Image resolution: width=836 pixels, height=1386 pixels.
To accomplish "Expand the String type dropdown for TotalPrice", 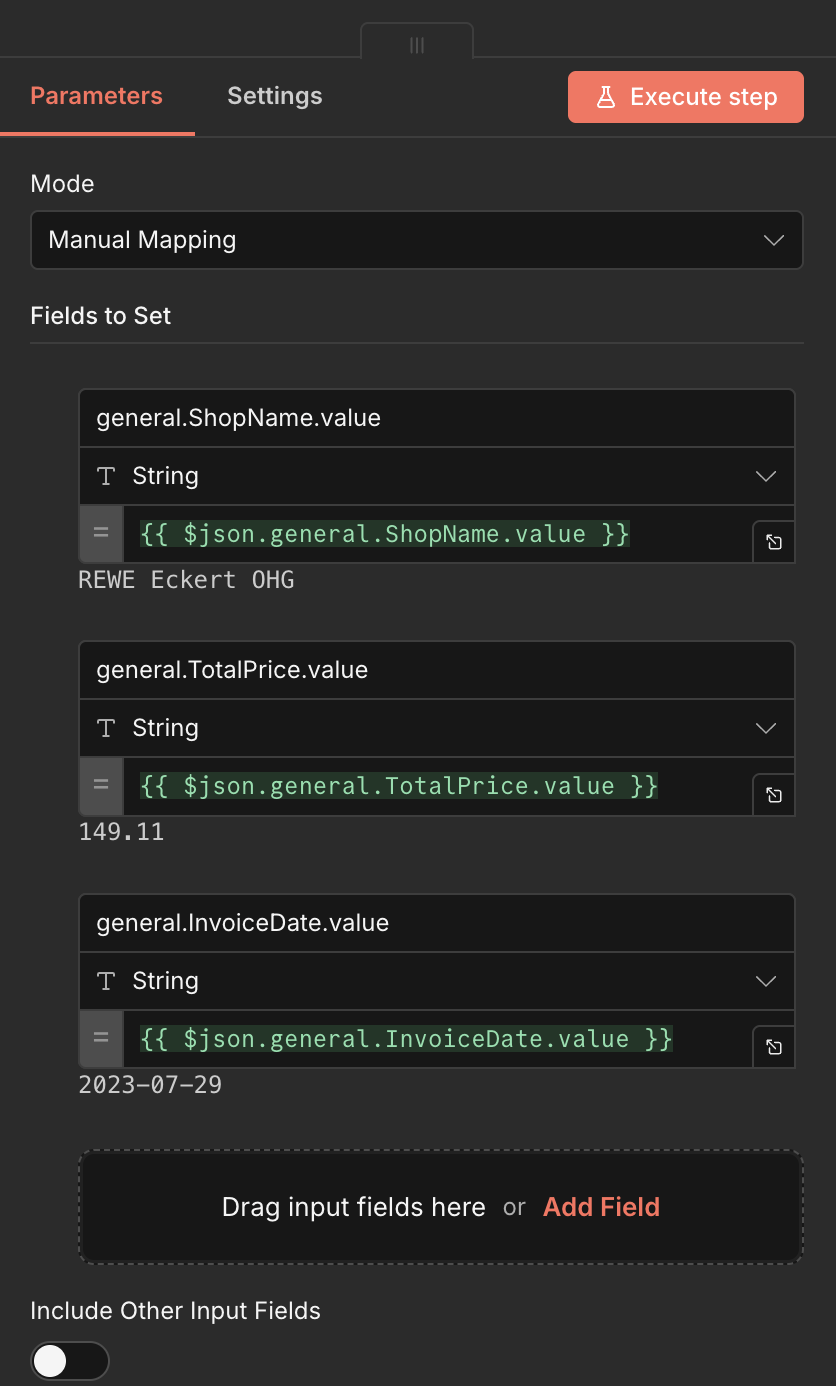I will point(766,728).
